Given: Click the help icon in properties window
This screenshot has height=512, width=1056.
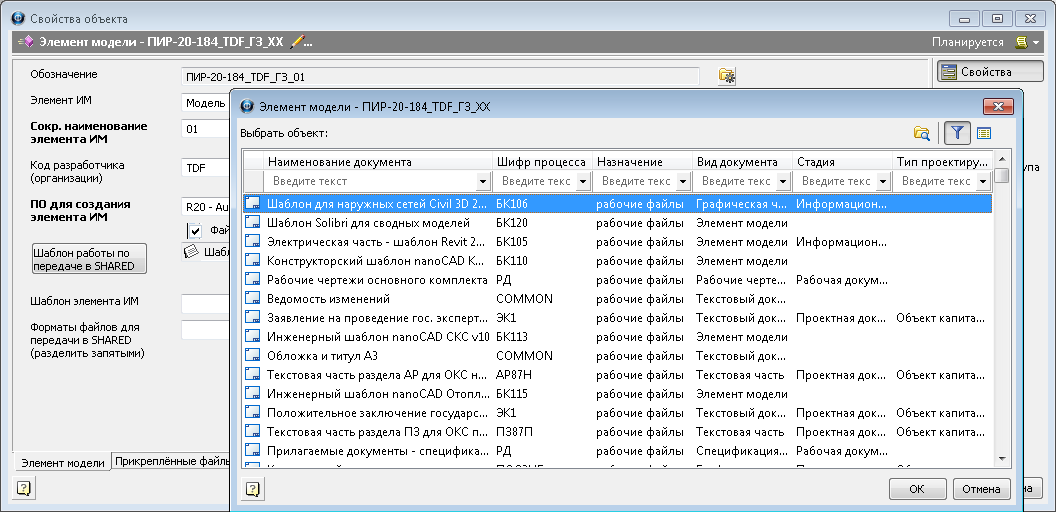Looking at the screenshot, I should click(24, 489).
